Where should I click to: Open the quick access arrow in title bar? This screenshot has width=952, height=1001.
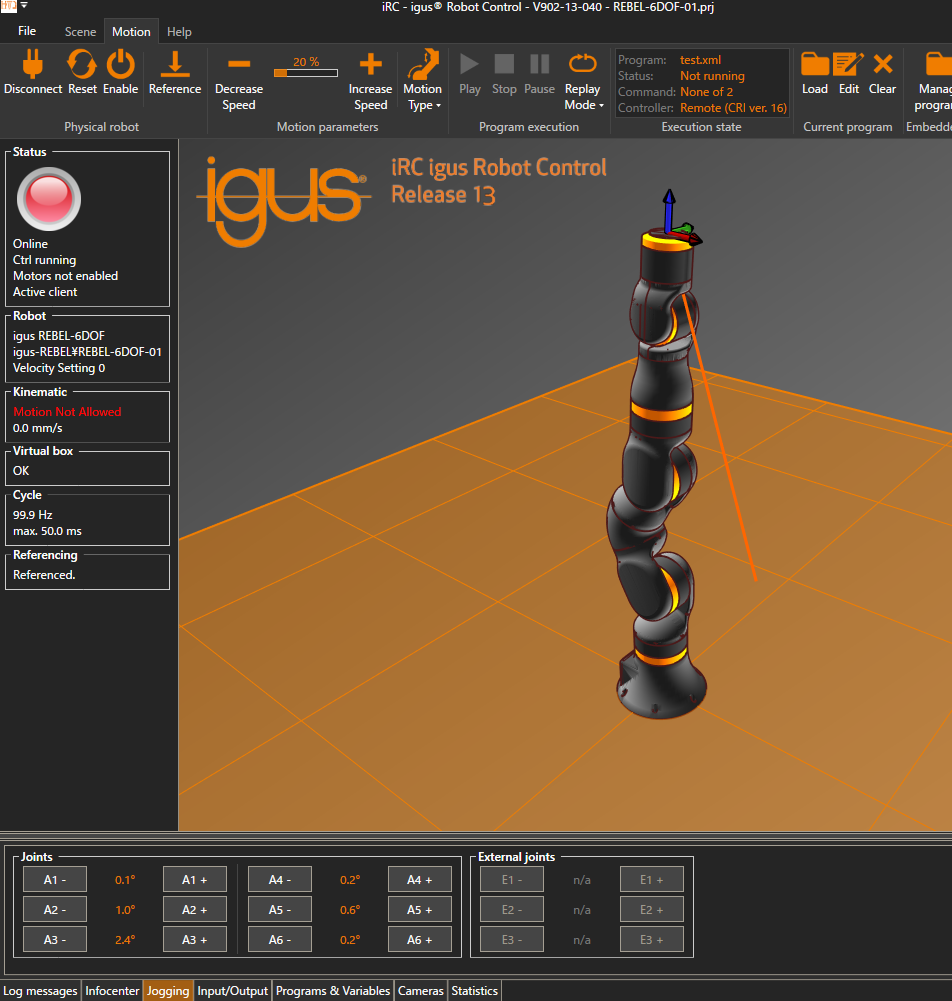pos(24,7)
